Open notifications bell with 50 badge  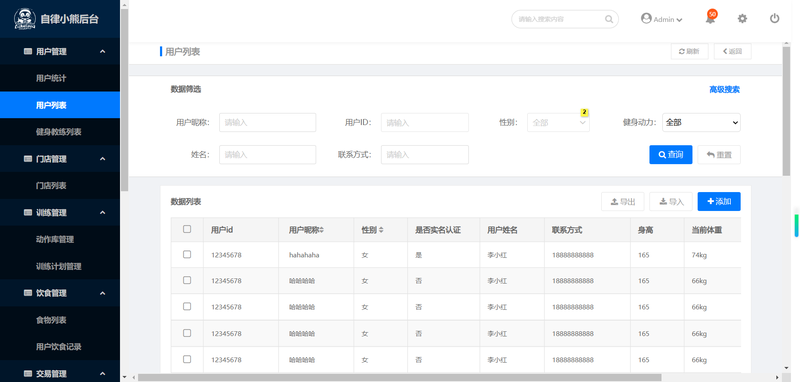point(710,18)
